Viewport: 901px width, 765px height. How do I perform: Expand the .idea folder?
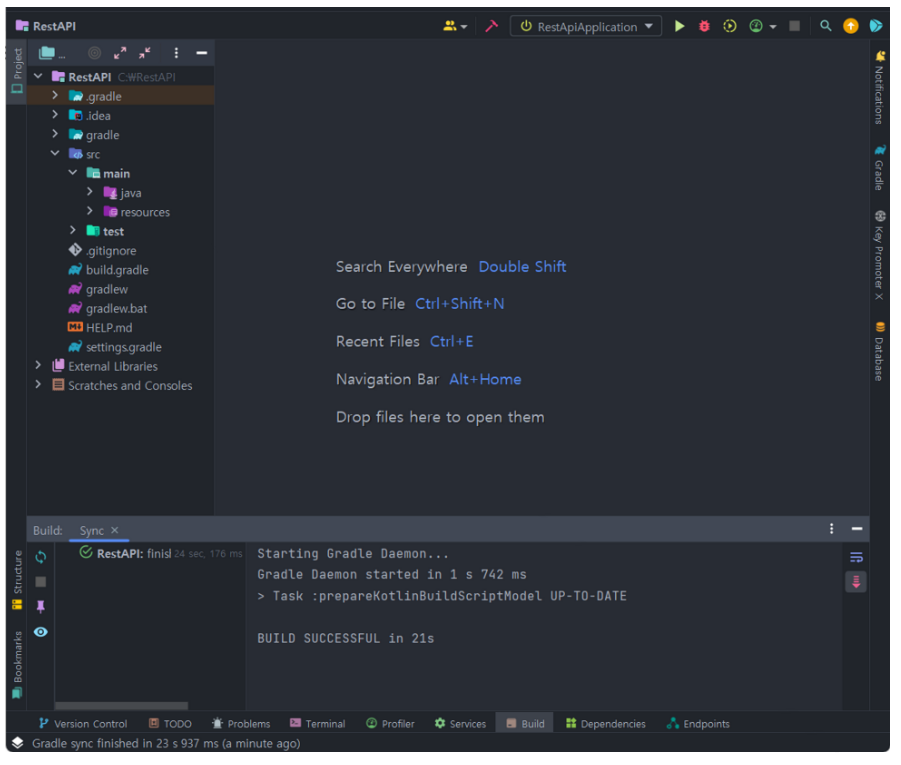pos(56,115)
